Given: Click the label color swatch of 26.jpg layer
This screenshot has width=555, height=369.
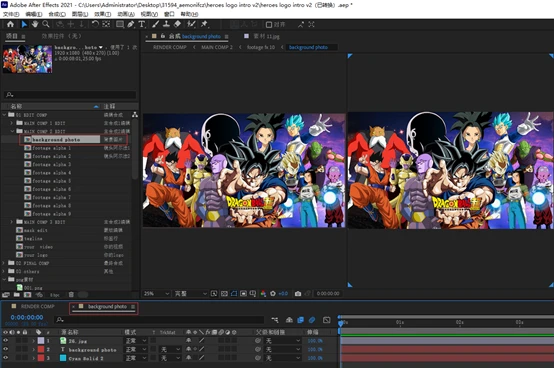Looking at the screenshot, I should coord(41,341).
